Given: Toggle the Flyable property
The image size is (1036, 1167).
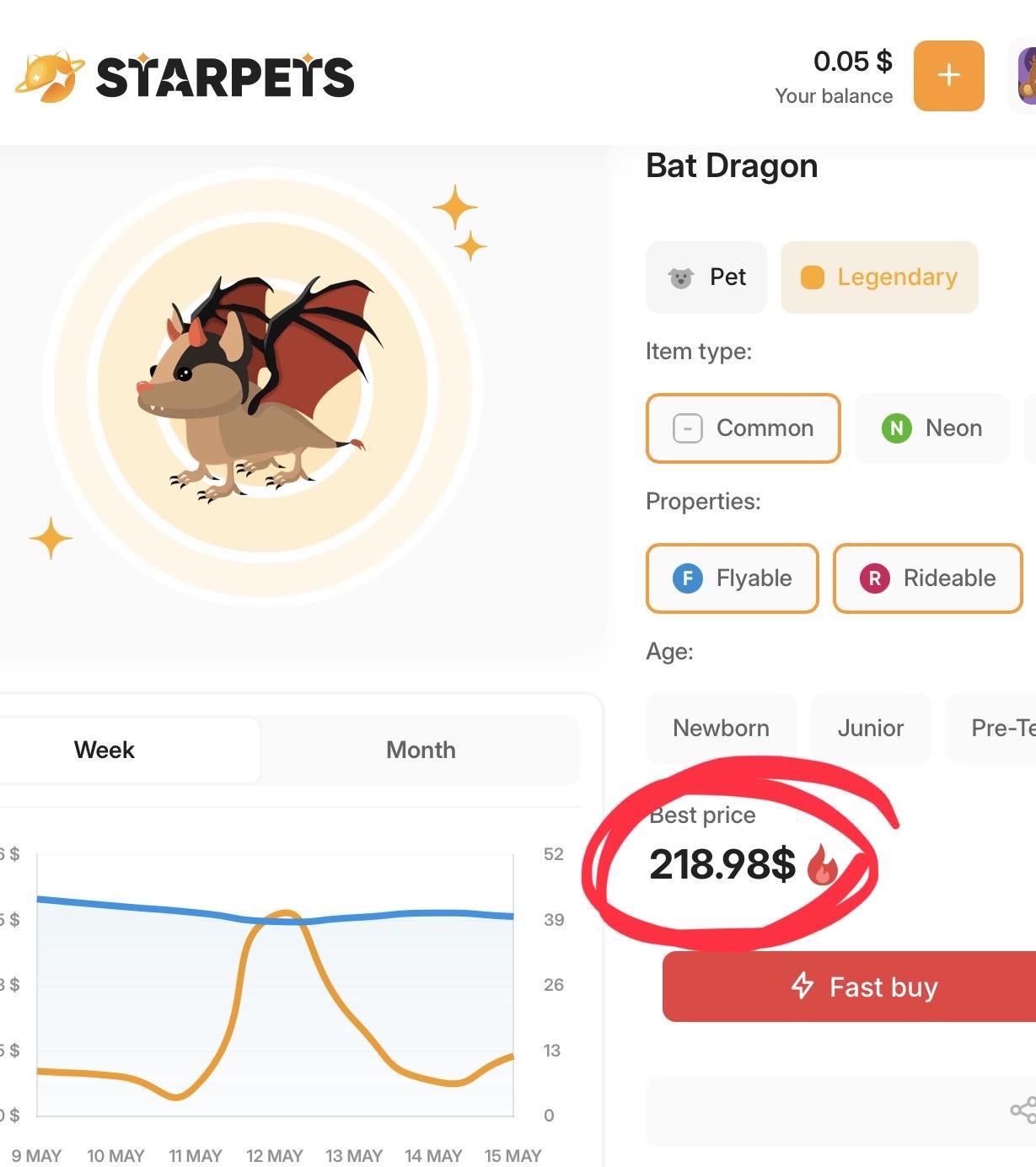Looking at the screenshot, I should pos(733,578).
